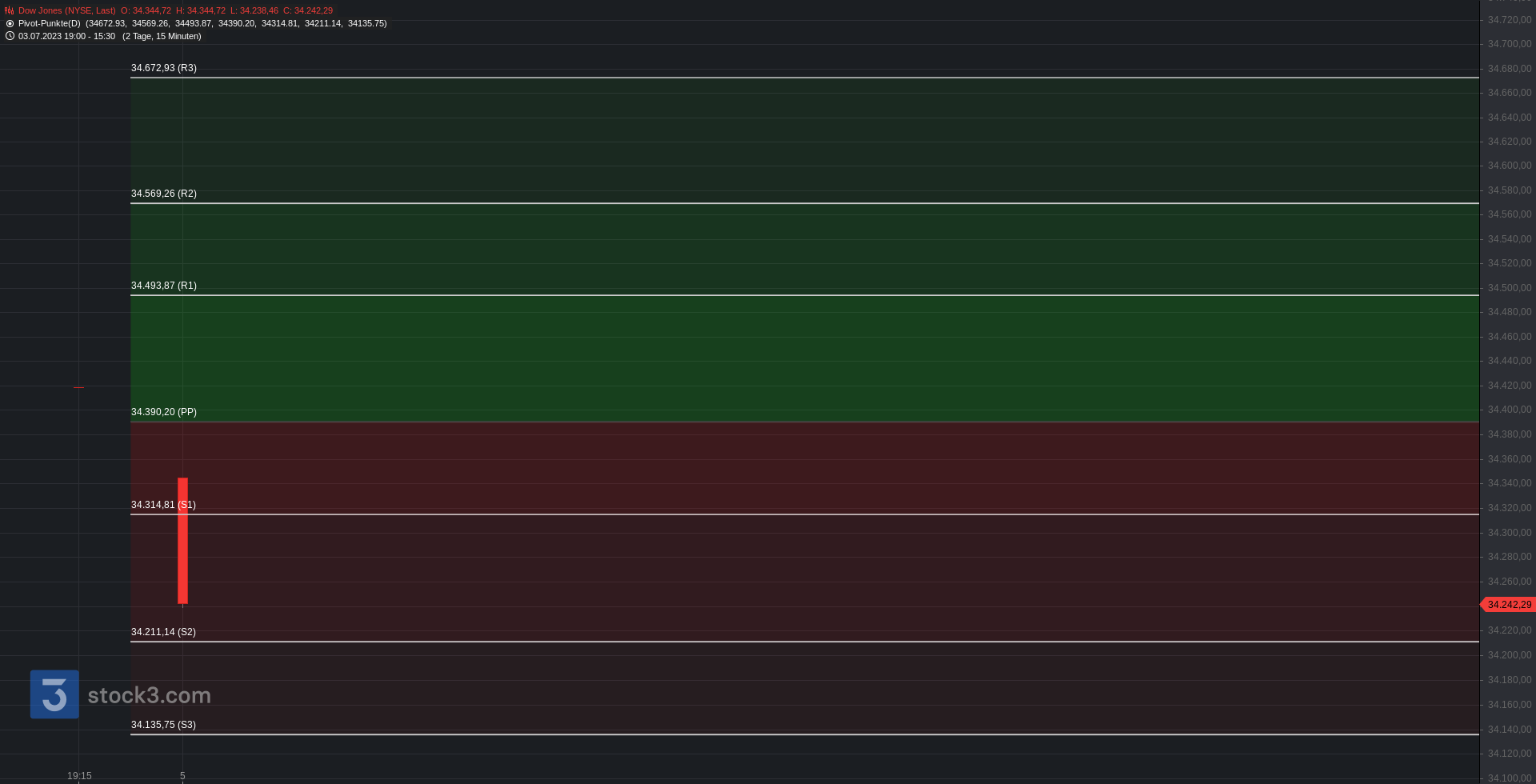Screen dimensions: 1536x784
Task: Select the red 34.242,29 current price tag
Action: pos(1508,605)
